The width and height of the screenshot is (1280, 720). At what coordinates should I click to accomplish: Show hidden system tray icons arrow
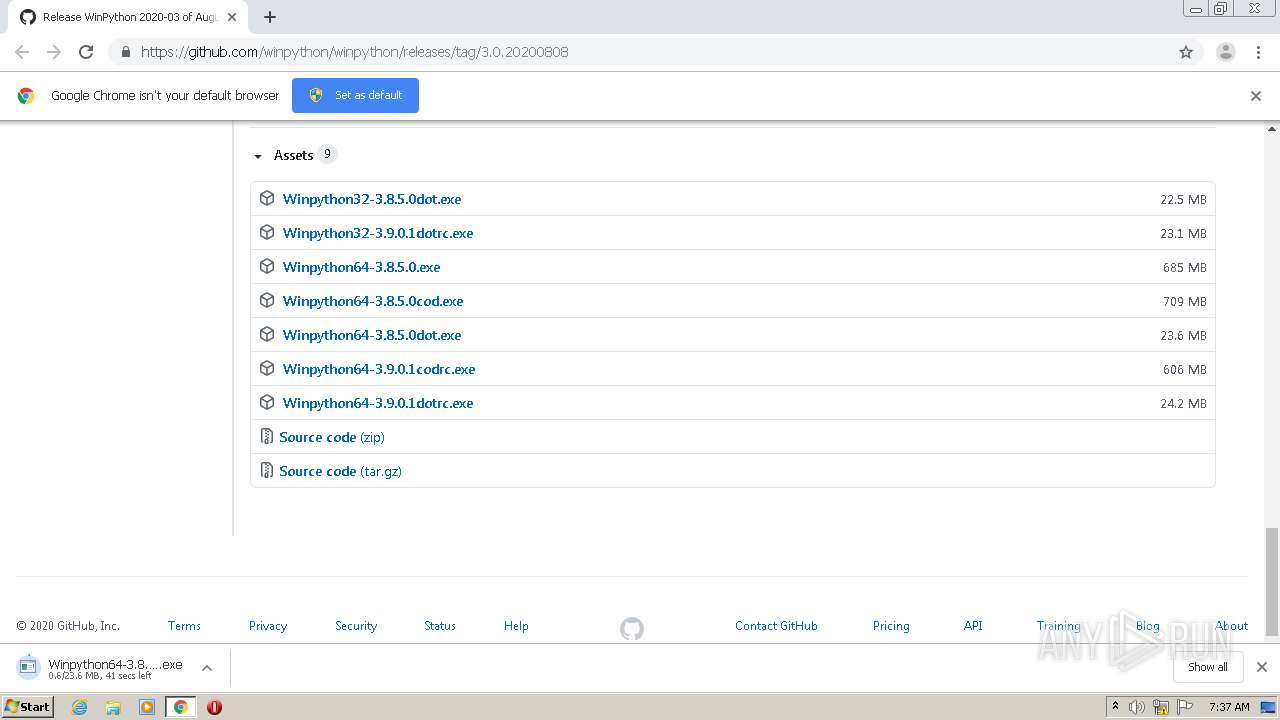pyautogui.click(x=1115, y=707)
